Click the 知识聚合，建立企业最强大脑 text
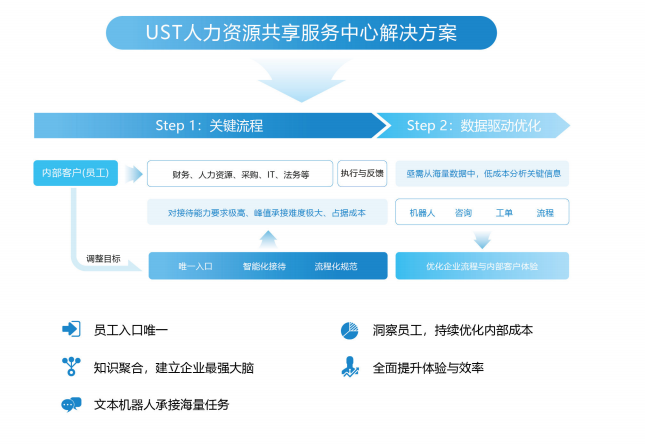Screen dimensions: 645x444 click(174, 367)
